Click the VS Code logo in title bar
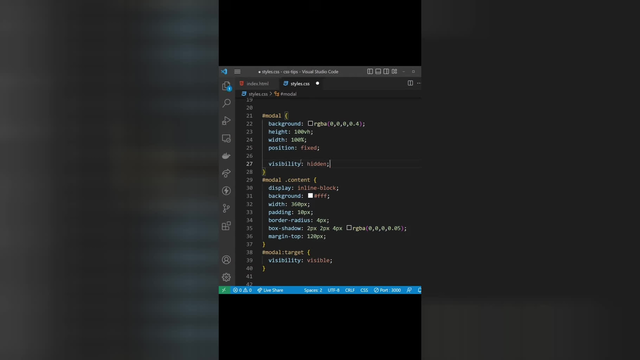Viewport: 640px width, 360px height. point(224,71)
